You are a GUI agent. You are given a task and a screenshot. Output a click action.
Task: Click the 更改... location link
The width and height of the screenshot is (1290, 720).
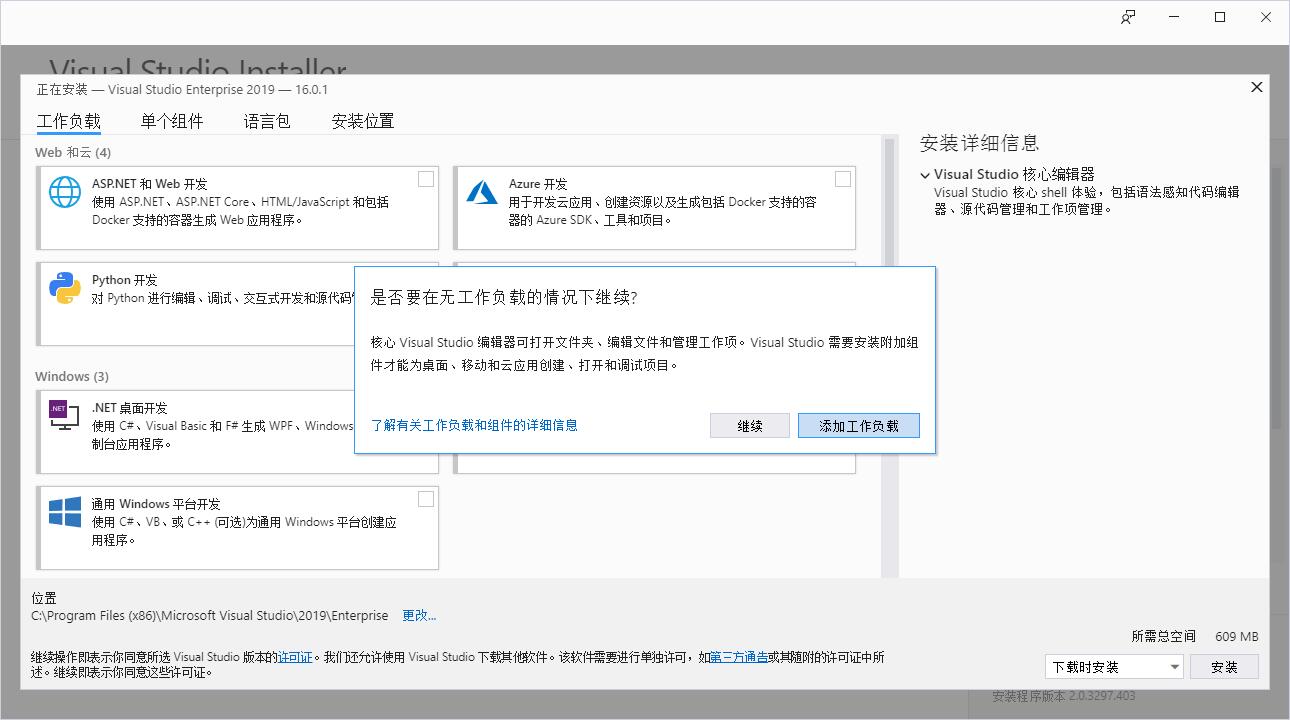419,615
